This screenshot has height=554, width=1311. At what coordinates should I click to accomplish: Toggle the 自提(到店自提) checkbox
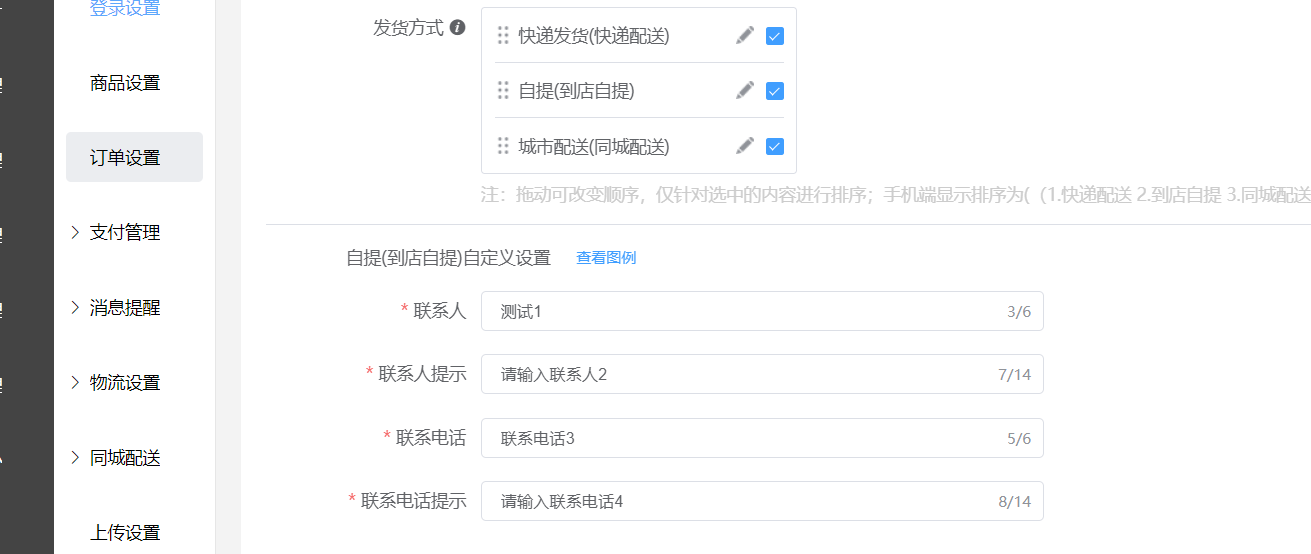tap(774, 91)
